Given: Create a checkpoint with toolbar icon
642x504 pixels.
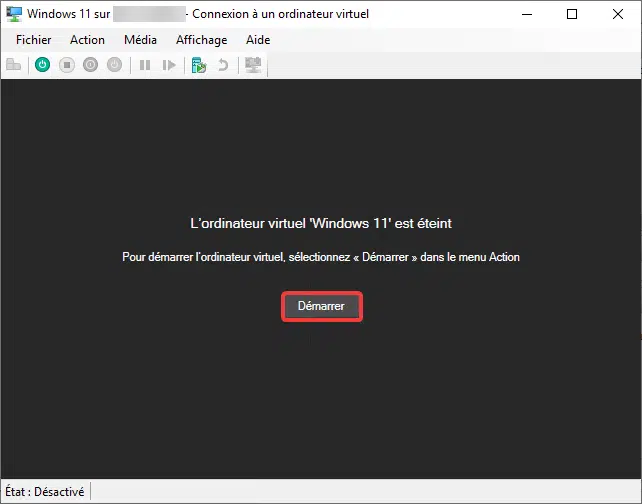Looking at the screenshot, I should (199, 65).
